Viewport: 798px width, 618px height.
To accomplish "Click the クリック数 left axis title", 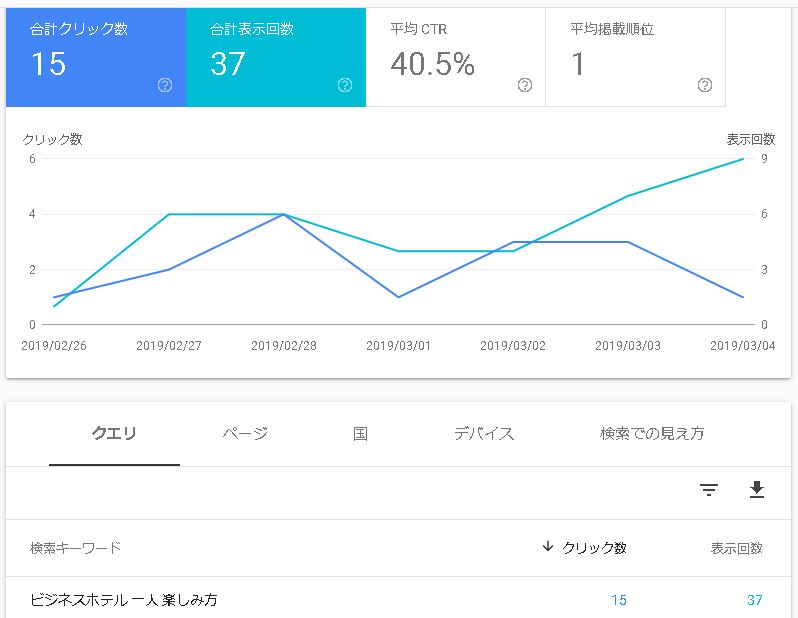I will click(x=52, y=139).
